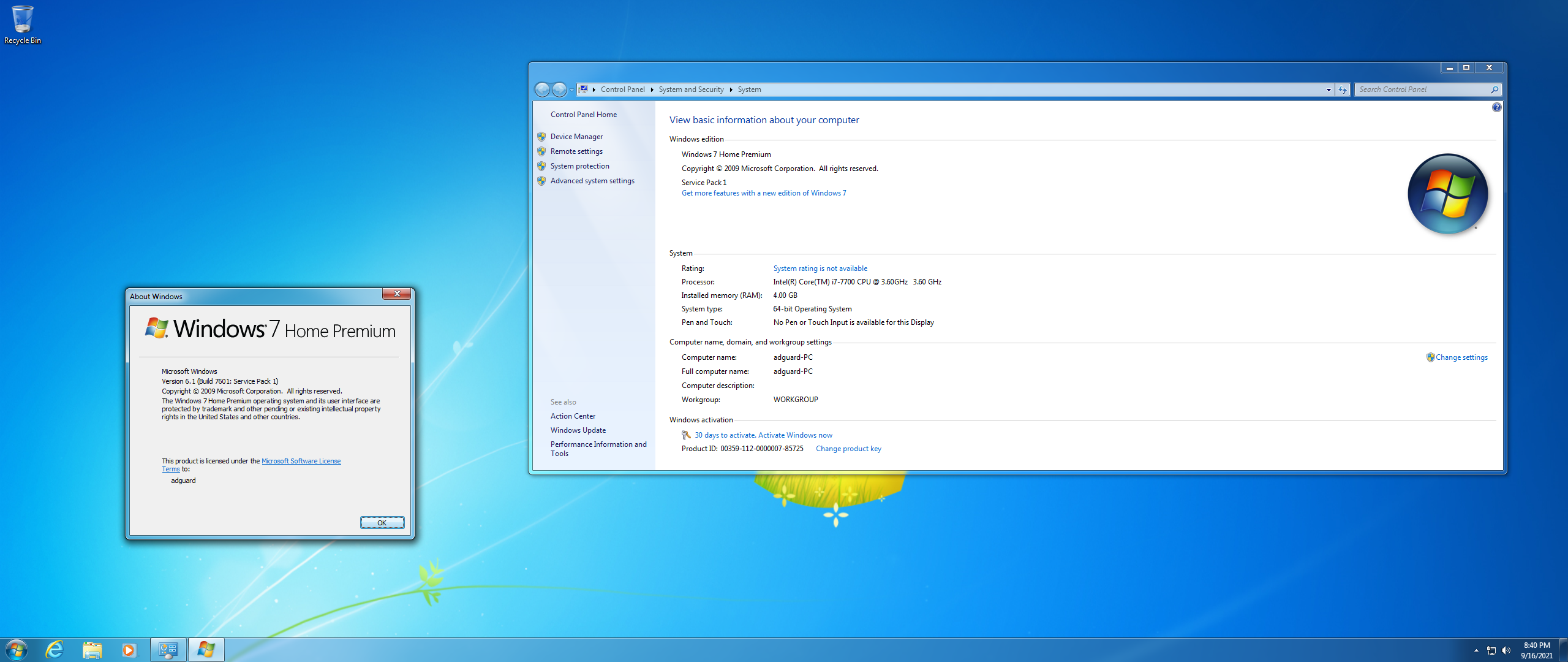Image resolution: width=1568 pixels, height=662 pixels.
Task: Show hidden tray icons arrow
Action: [x=1476, y=650]
